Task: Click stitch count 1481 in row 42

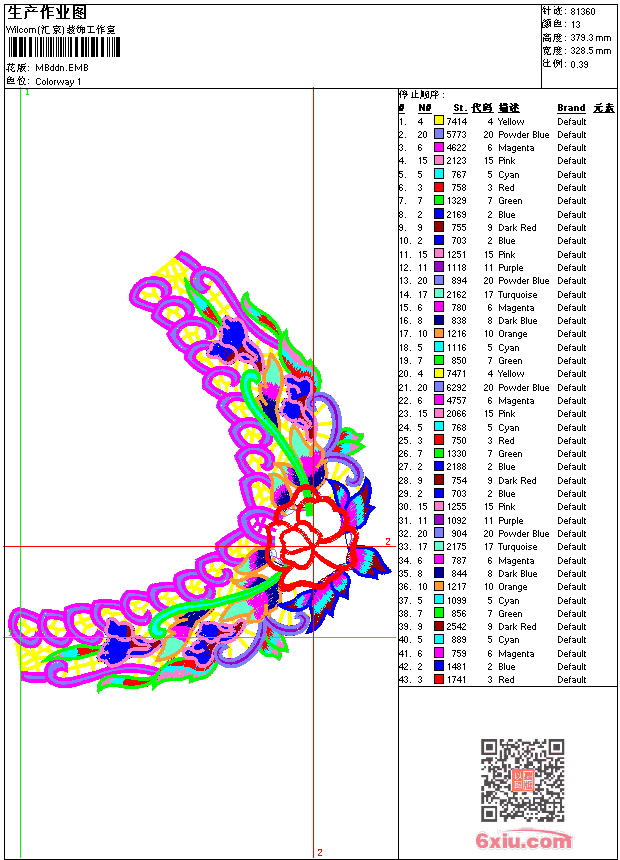Action: [456, 666]
